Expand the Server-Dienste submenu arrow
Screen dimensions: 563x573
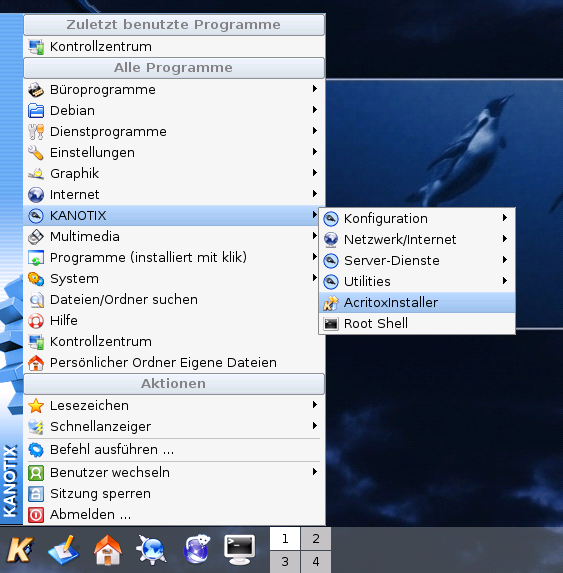click(x=505, y=260)
